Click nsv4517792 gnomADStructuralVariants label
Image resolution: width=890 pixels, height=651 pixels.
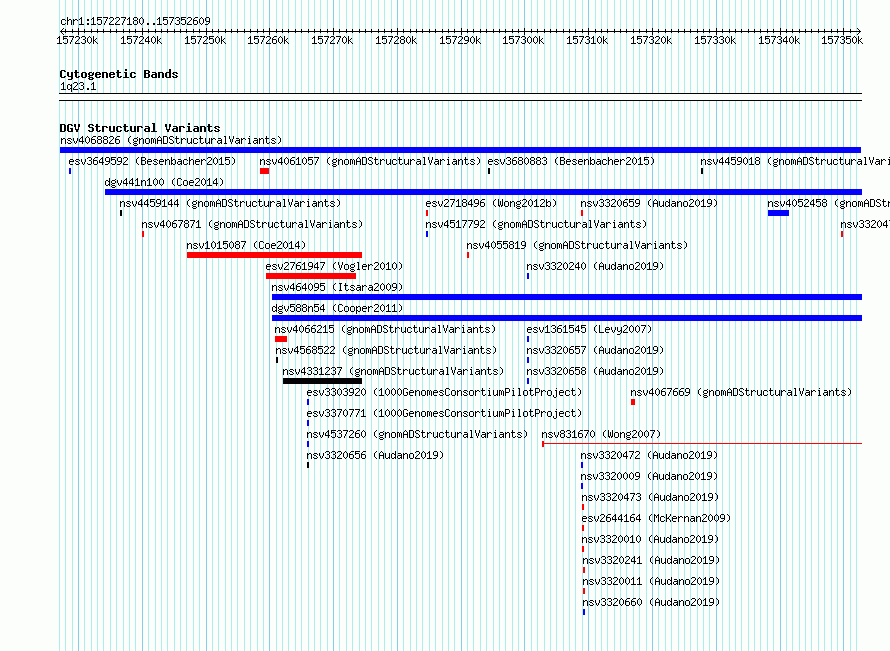coord(536,224)
